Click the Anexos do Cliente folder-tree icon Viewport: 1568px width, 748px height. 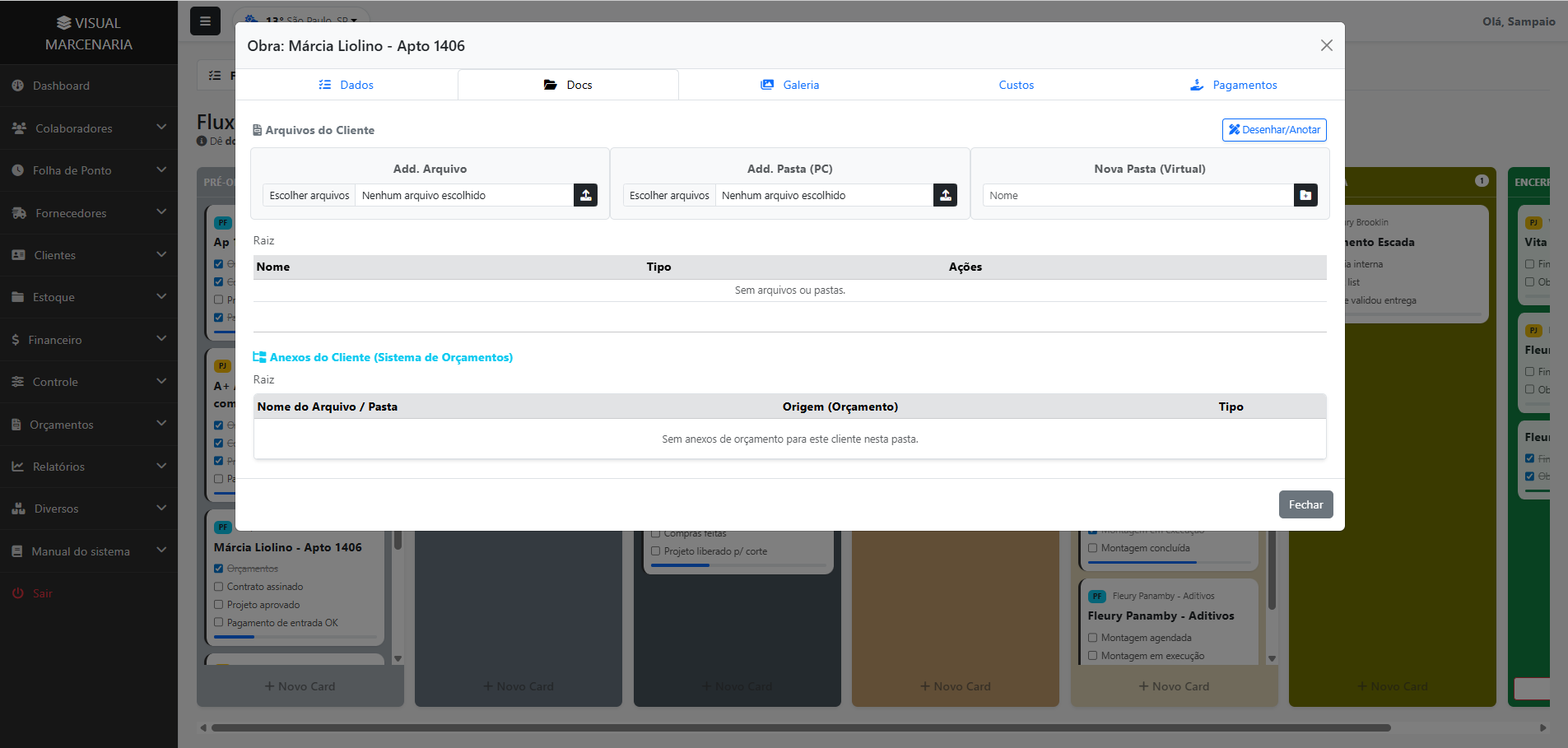click(x=259, y=357)
